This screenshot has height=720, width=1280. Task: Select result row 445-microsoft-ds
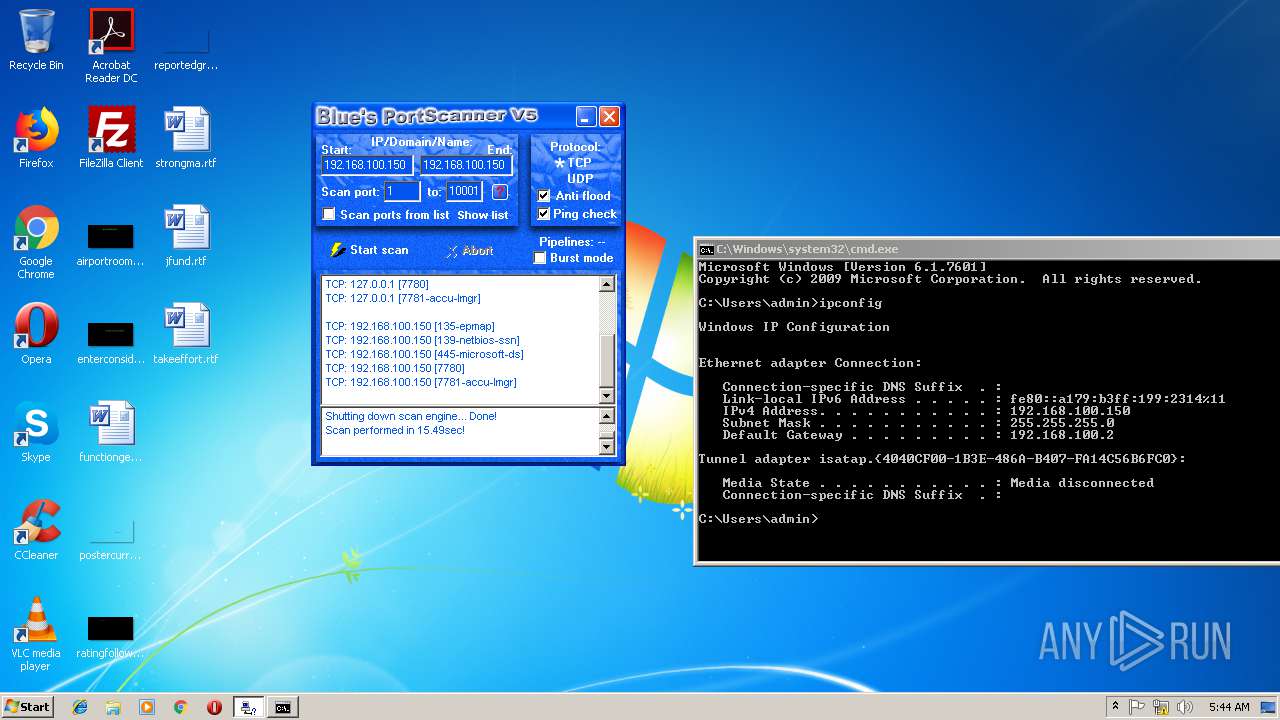point(424,354)
